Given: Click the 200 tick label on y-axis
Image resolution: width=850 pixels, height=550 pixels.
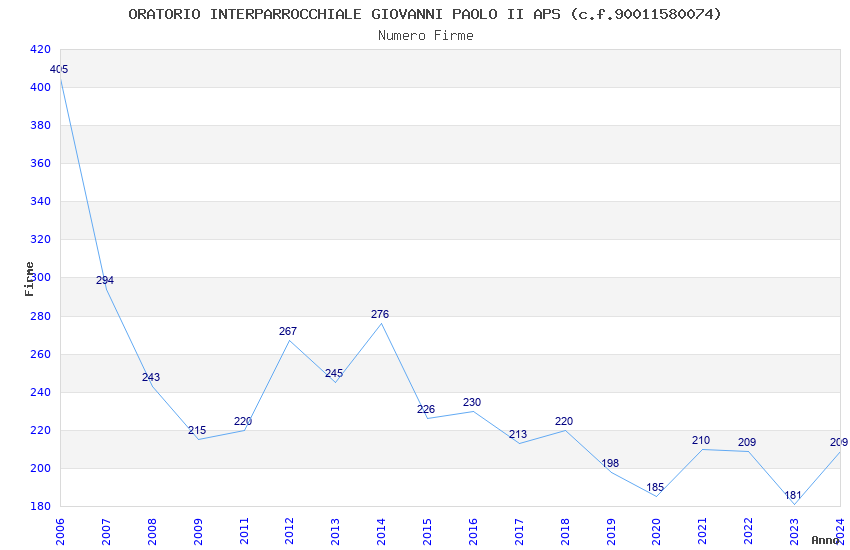Looking at the screenshot, I should pos(40,468).
